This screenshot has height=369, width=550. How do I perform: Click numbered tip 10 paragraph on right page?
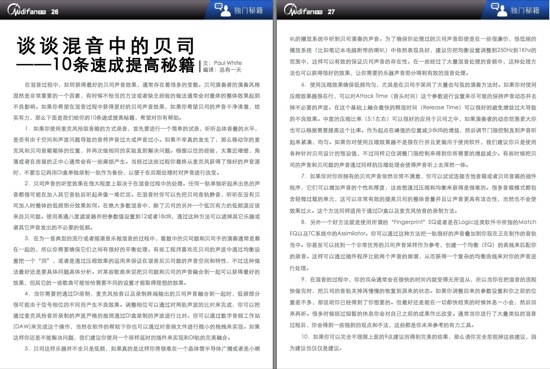coord(413,342)
